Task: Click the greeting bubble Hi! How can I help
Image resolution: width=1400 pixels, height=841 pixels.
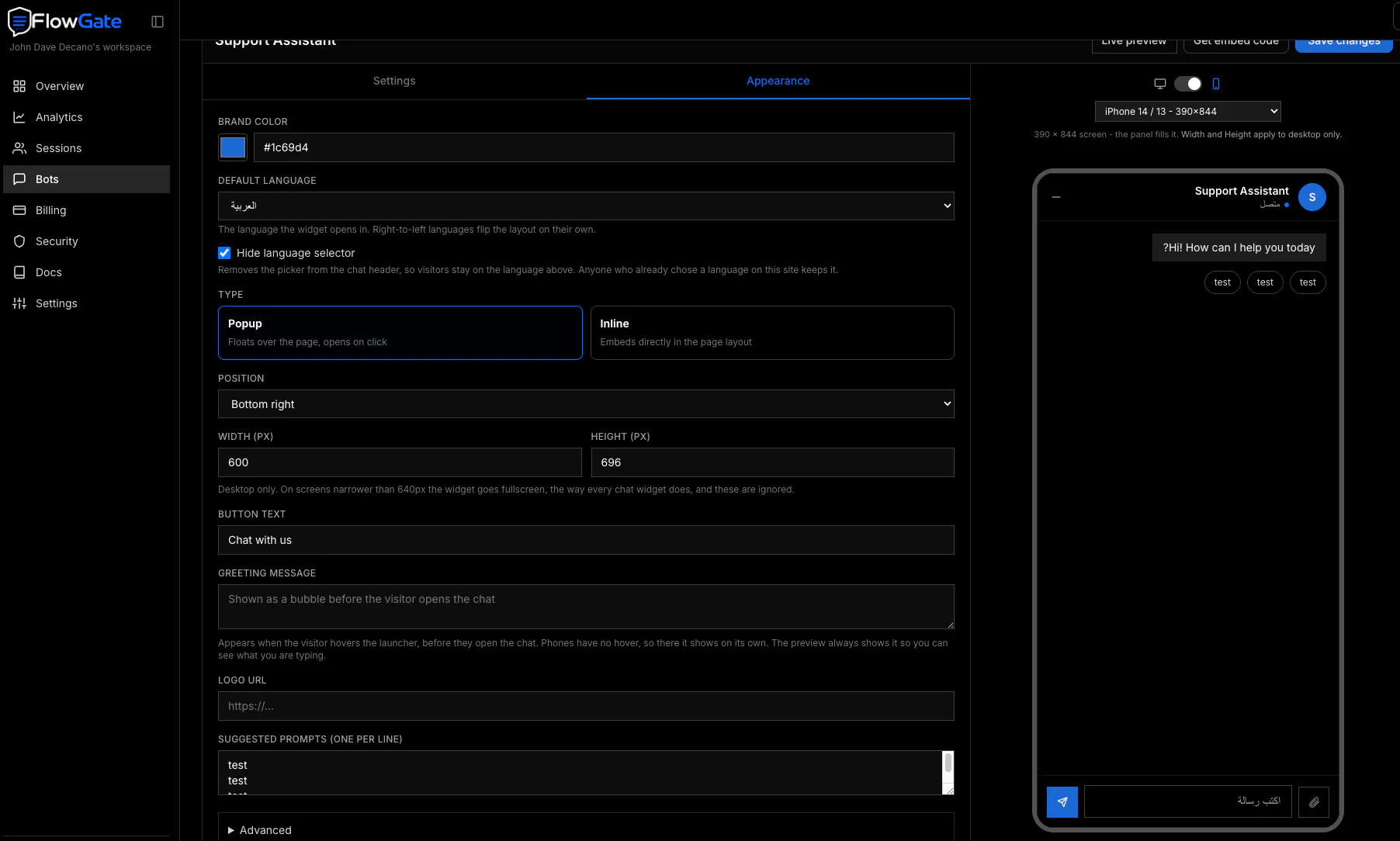Action: [x=1239, y=247]
